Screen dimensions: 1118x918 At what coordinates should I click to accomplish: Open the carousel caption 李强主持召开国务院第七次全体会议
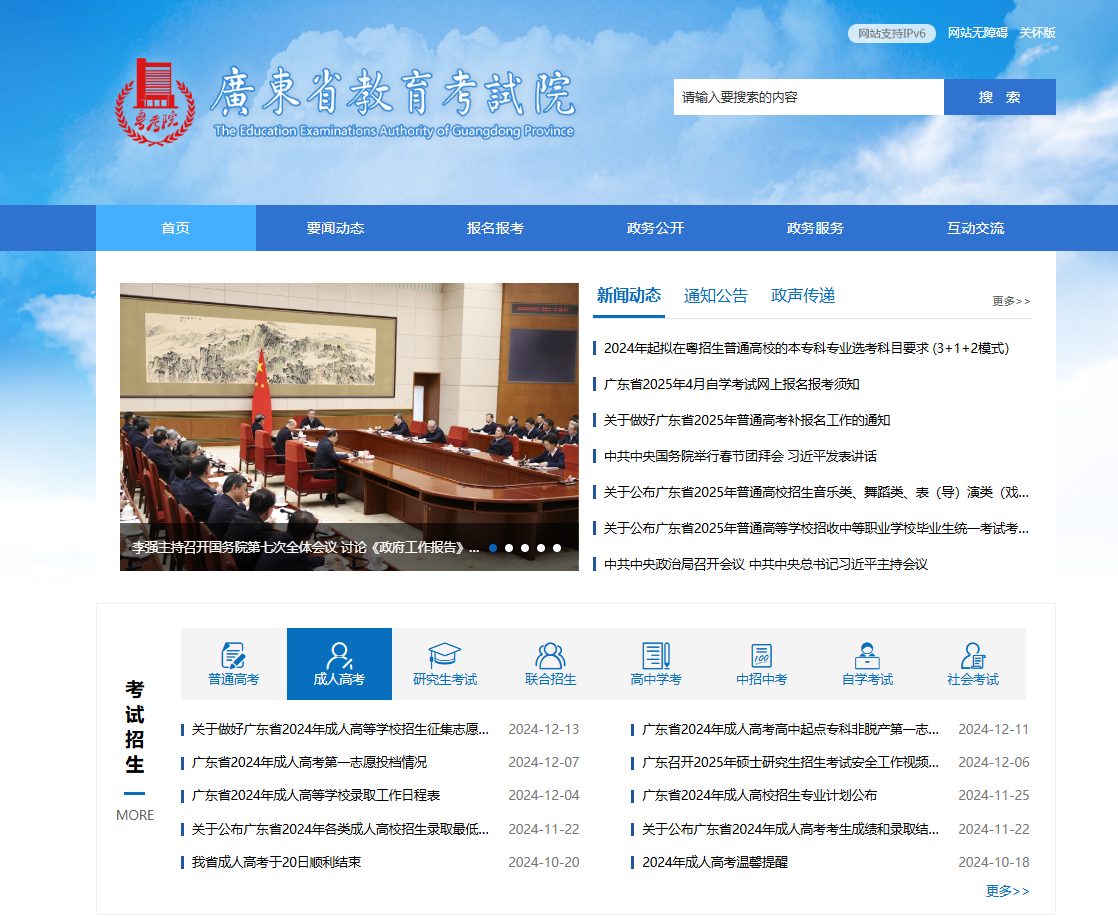[305, 548]
